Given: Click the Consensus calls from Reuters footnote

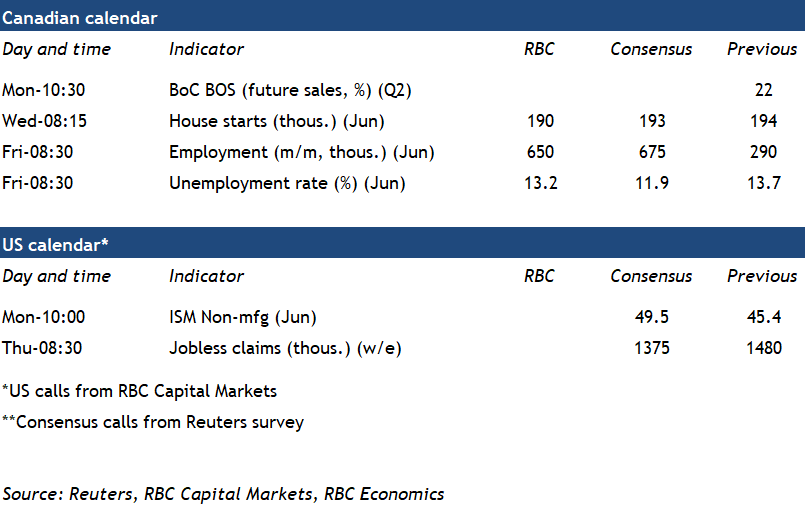Looking at the screenshot, I should pyautogui.click(x=153, y=422).
